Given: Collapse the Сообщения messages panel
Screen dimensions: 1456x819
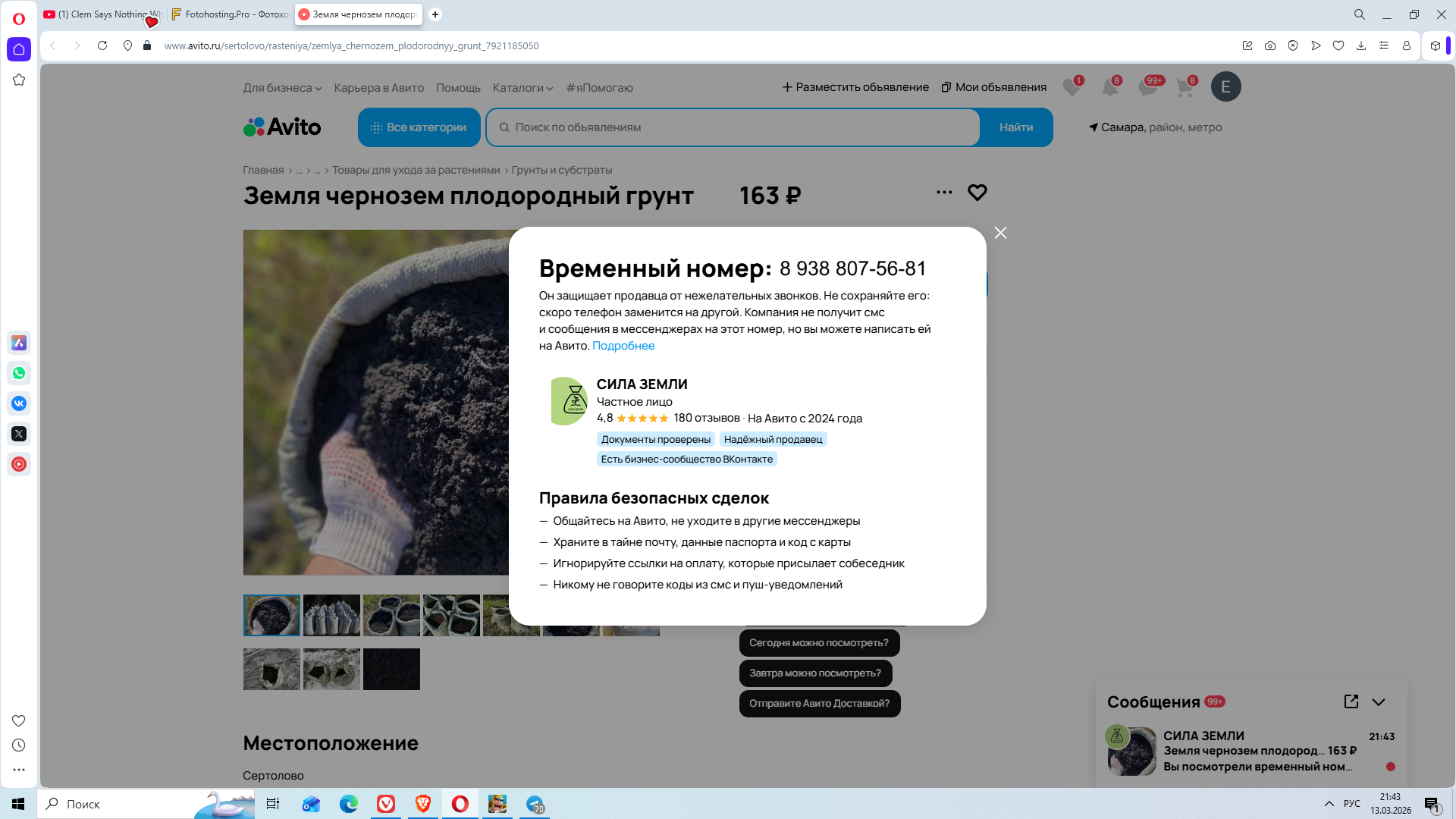Looking at the screenshot, I should point(1379,702).
